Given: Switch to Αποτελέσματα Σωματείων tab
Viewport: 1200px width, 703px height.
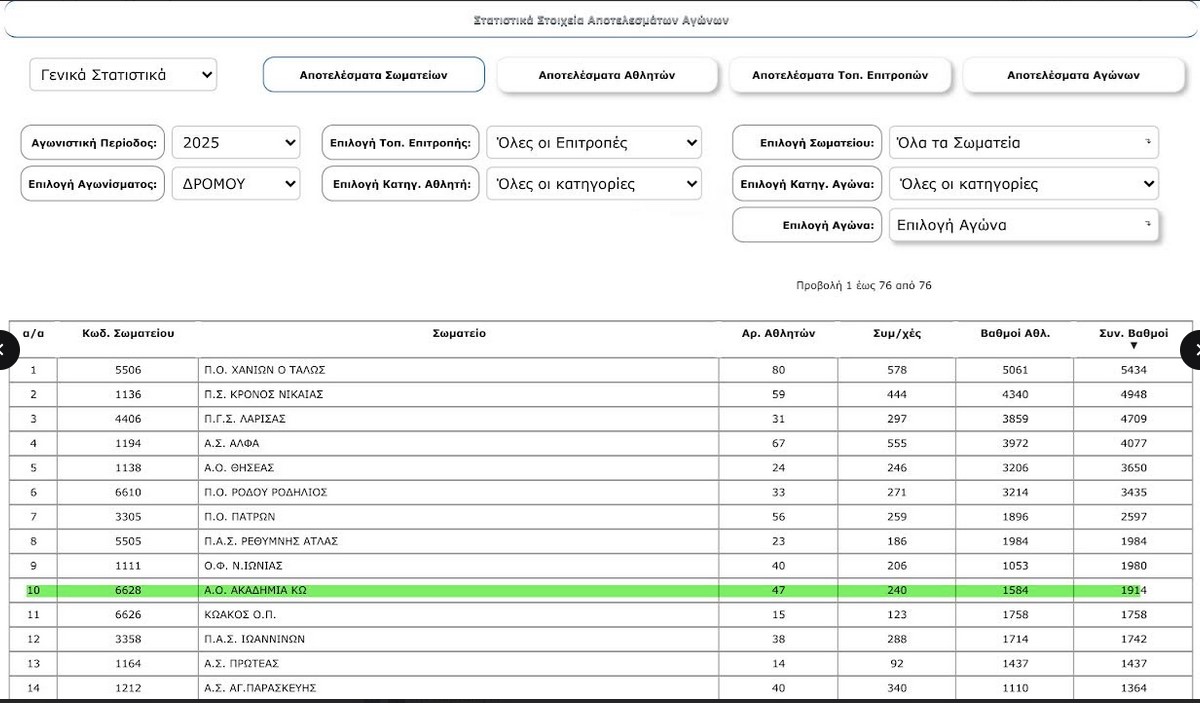Looking at the screenshot, I should pos(373,75).
